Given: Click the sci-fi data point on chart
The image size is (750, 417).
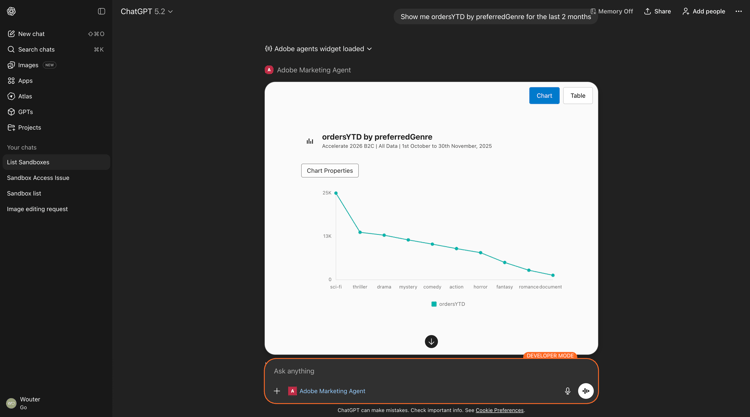Looking at the screenshot, I should tap(336, 193).
